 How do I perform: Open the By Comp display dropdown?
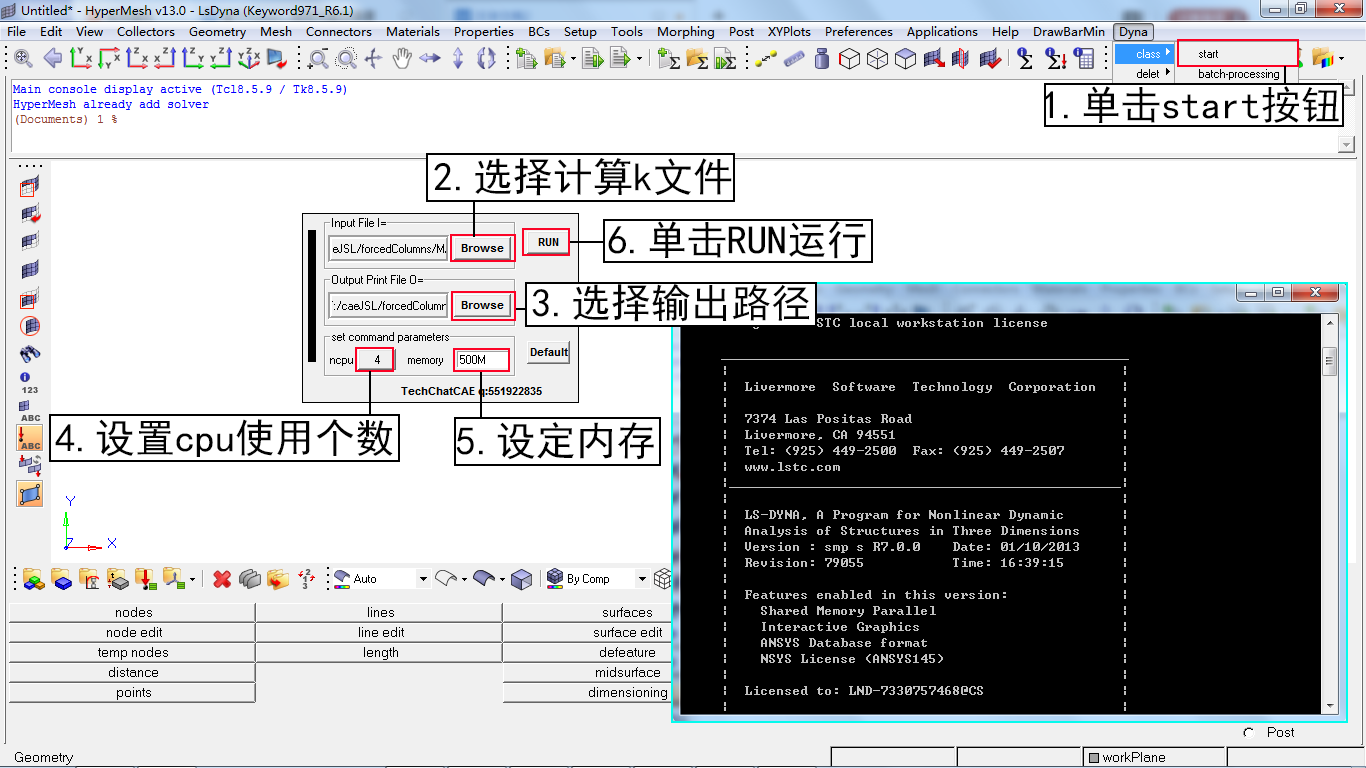(640, 578)
